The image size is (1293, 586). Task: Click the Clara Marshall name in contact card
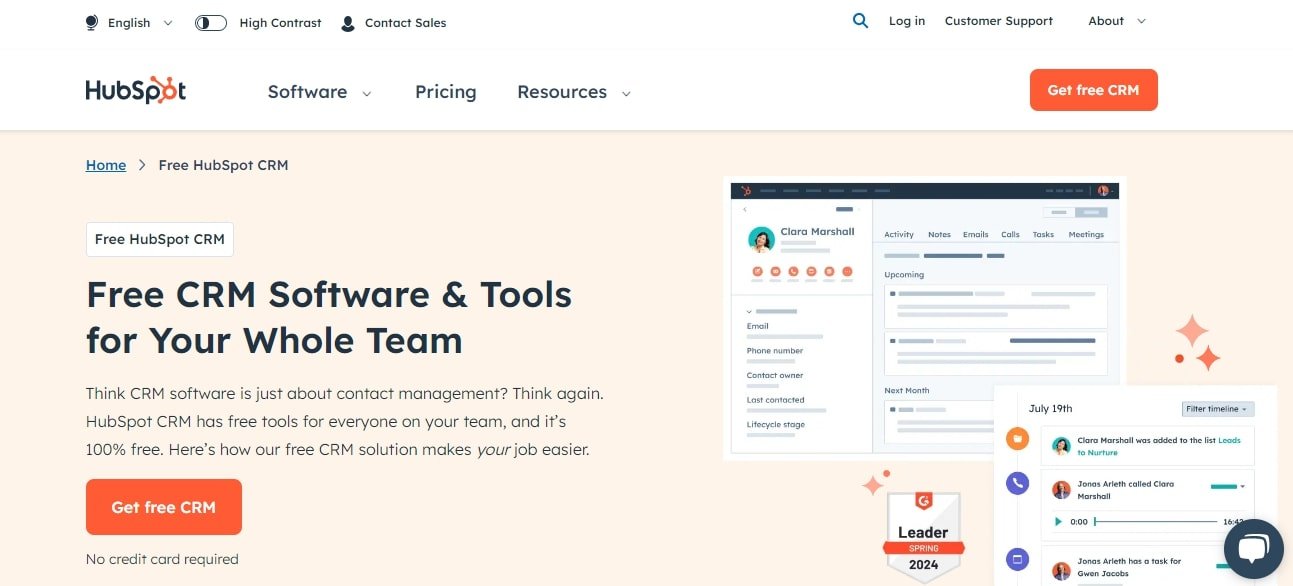click(818, 231)
